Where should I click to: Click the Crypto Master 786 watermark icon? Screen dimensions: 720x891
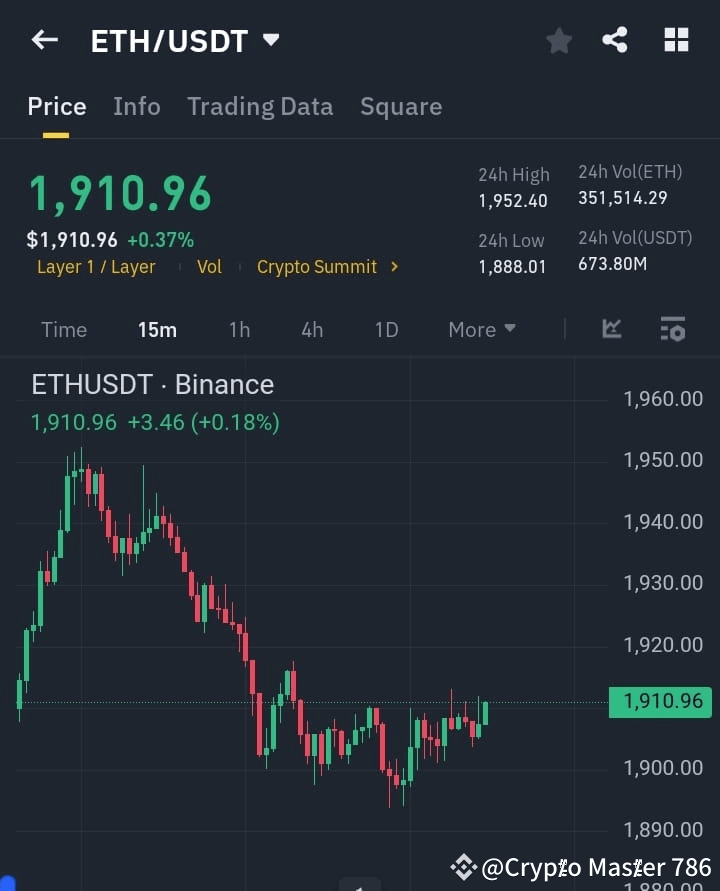click(463, 867)
